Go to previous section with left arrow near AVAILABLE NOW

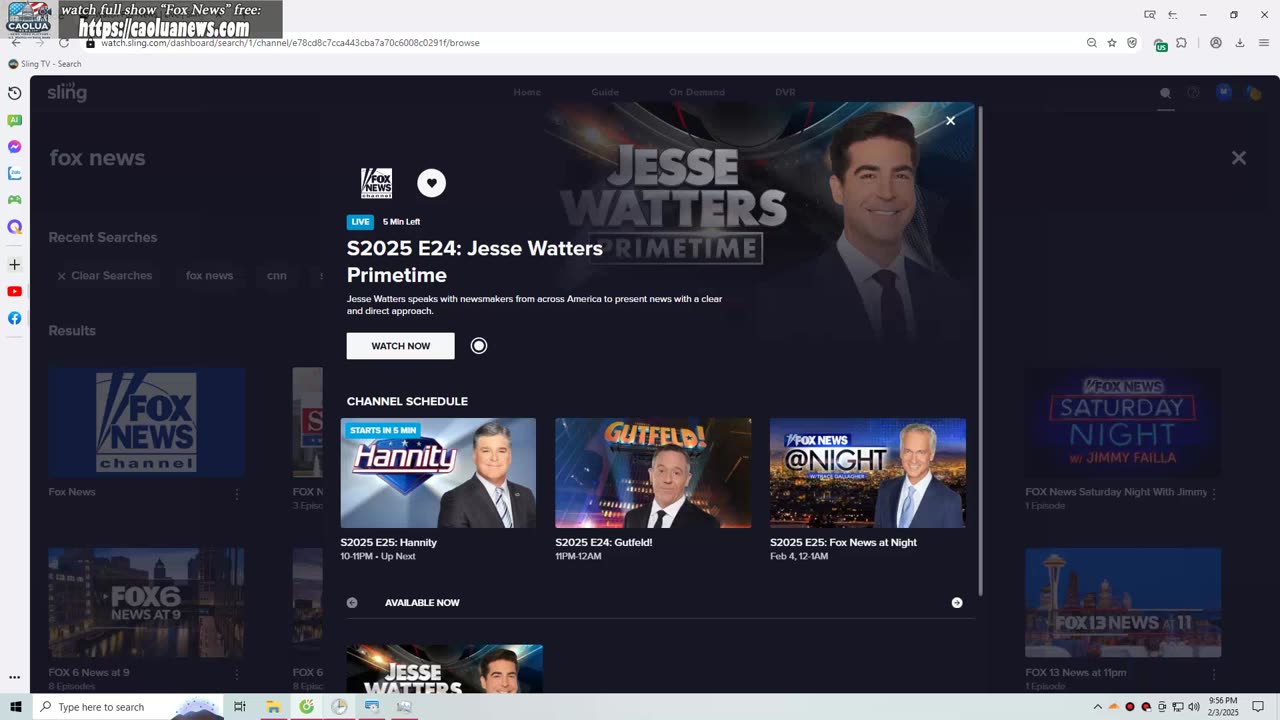tap(352, 603)
